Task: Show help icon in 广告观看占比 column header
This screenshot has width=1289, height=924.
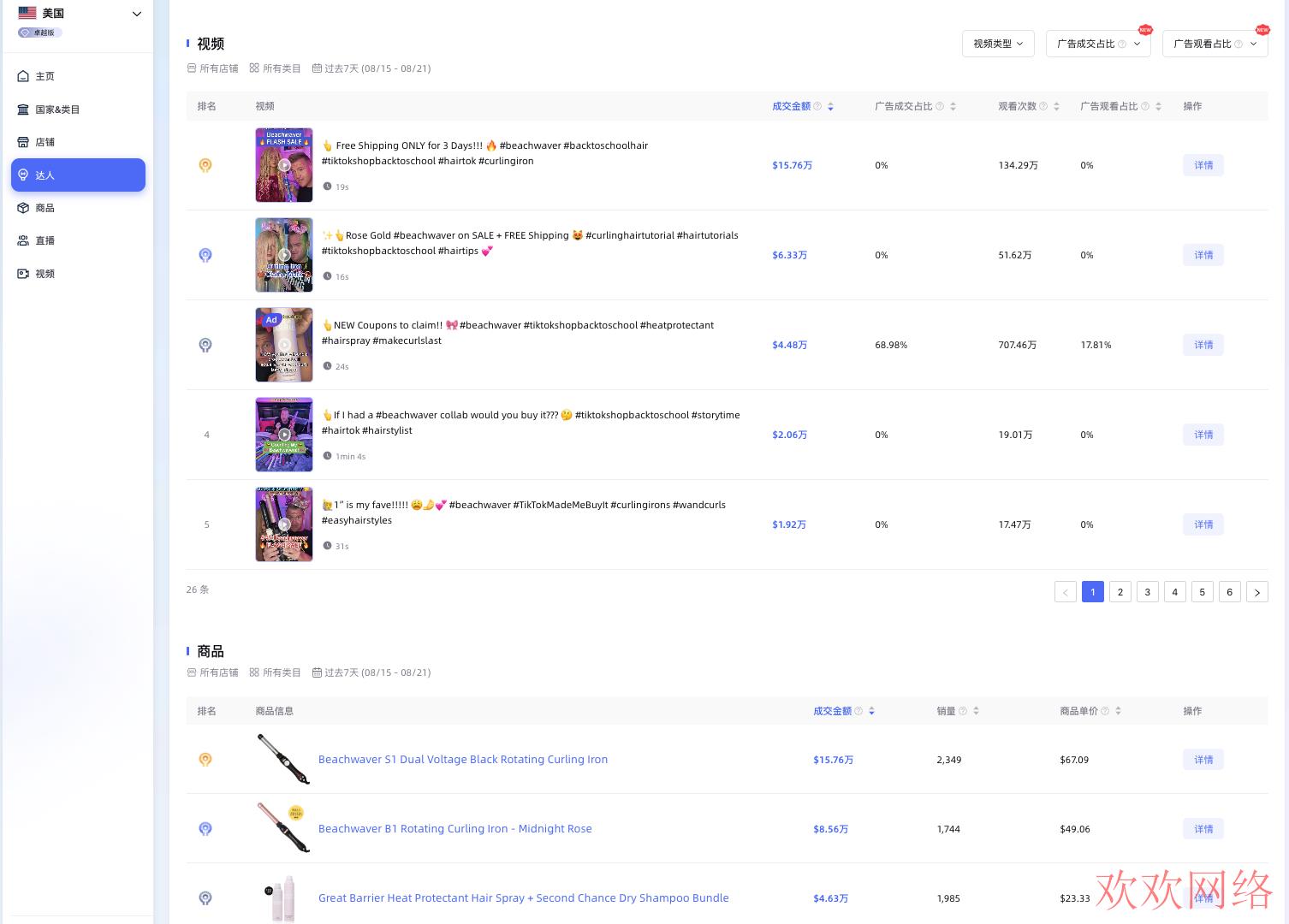Action: coord(1145,106)
